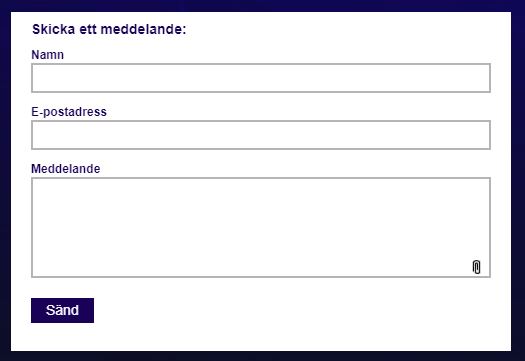Image resolution: width=525 pixels, height=361 pixels.
Task: Click inside the Namn input field
Action: [x=261, y=78]
